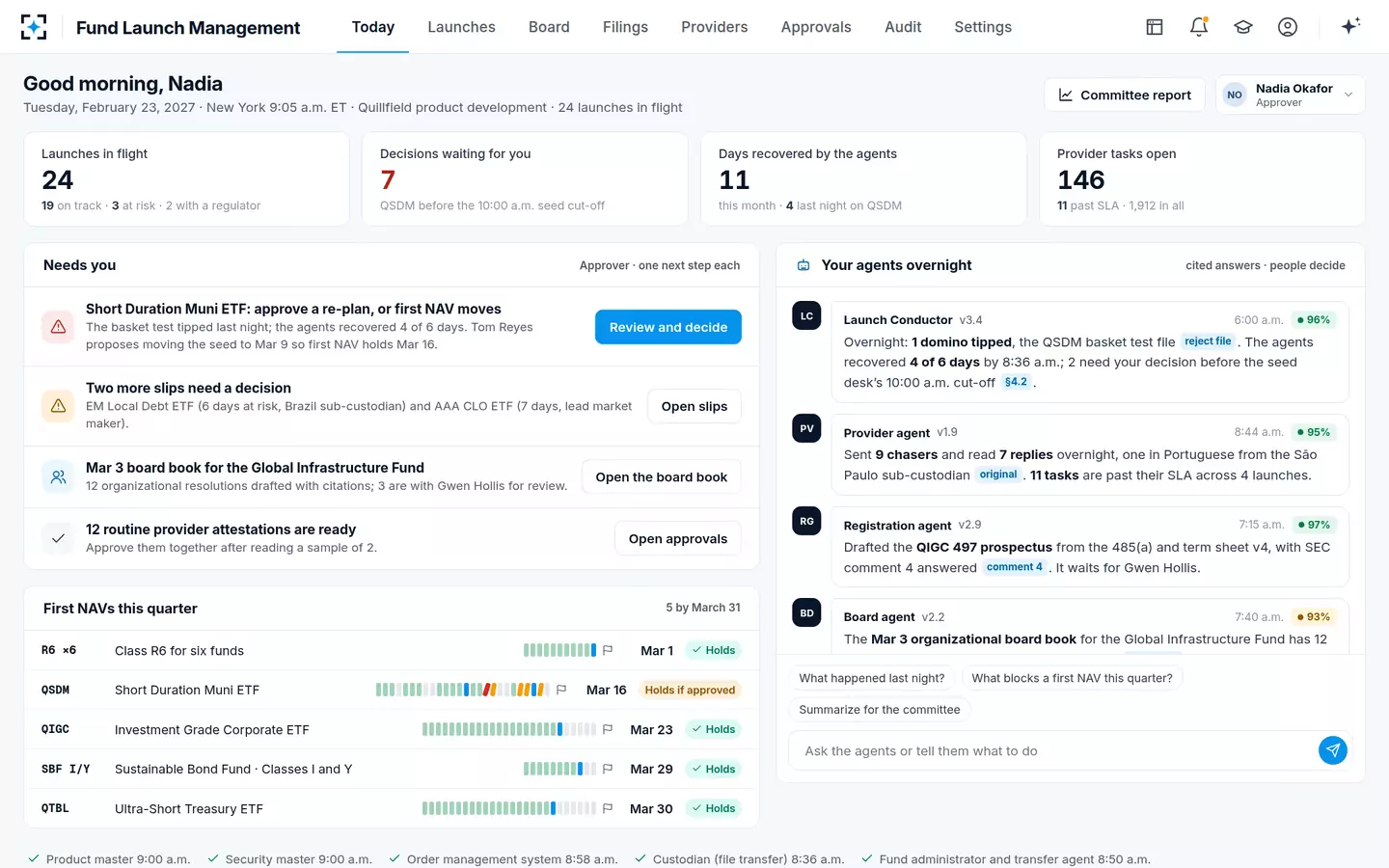Click the robot icon beside Your agents overnight
This screenshot has width=1389, height=868.
803,265
